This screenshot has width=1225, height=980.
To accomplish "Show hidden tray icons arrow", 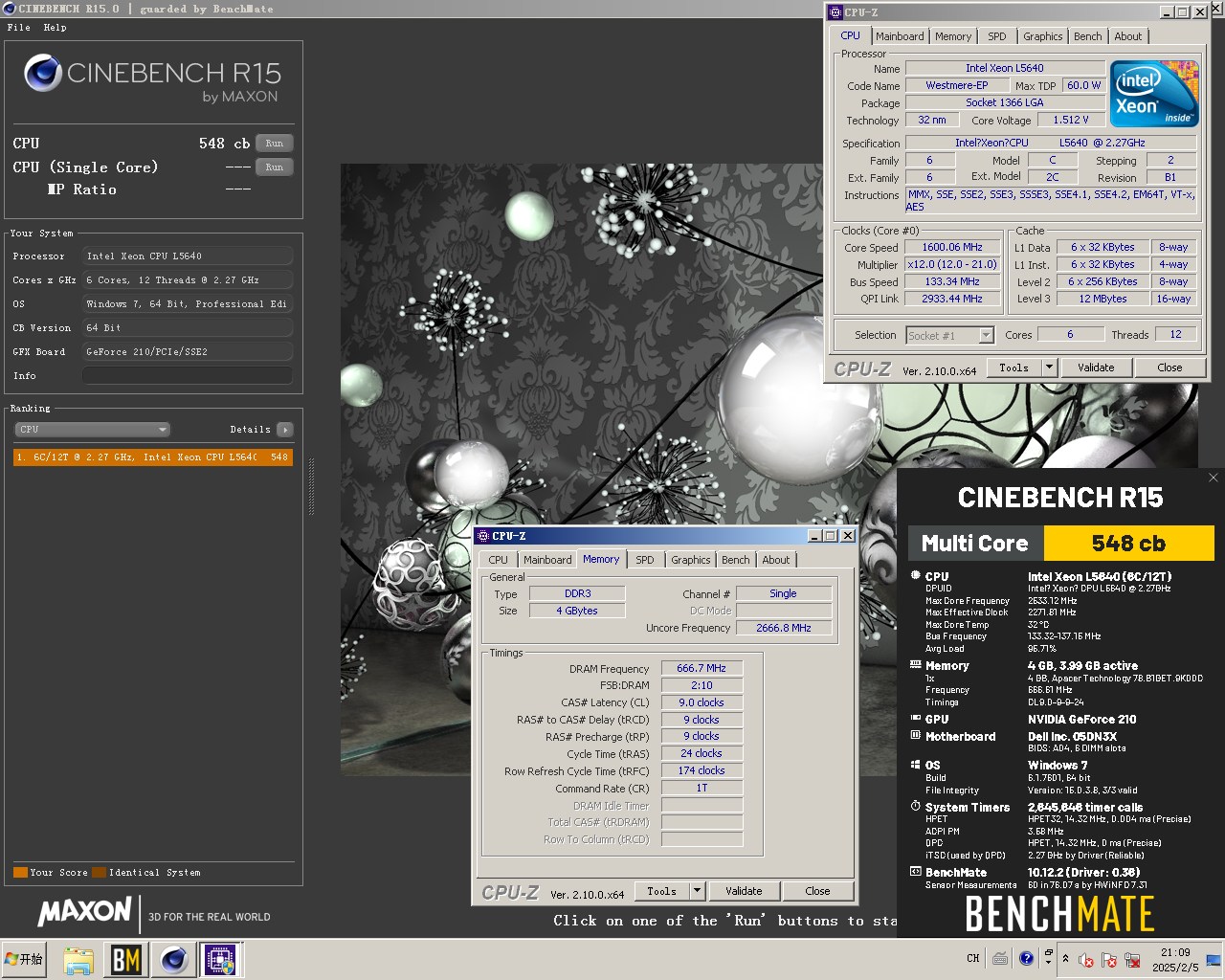I will 1065,959.
